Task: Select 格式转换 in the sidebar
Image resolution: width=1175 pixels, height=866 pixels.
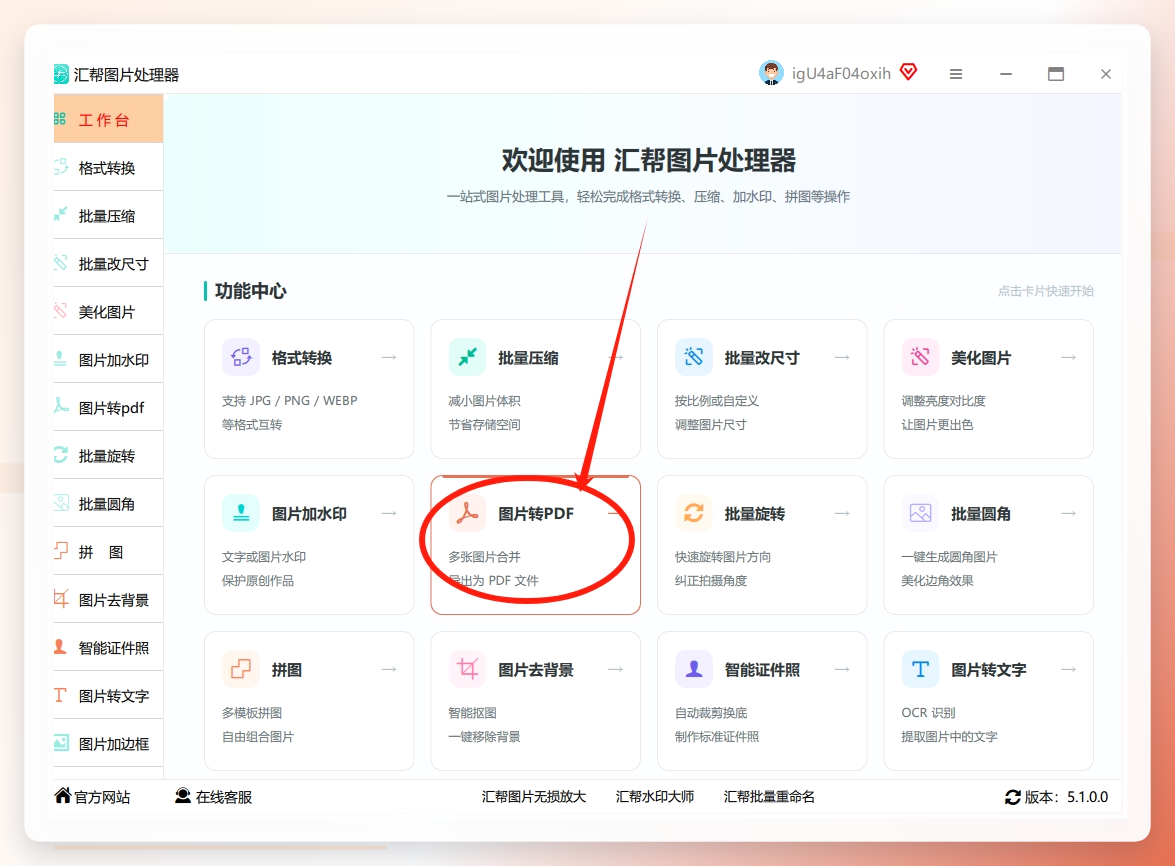Action: click(x=109, y=168)
